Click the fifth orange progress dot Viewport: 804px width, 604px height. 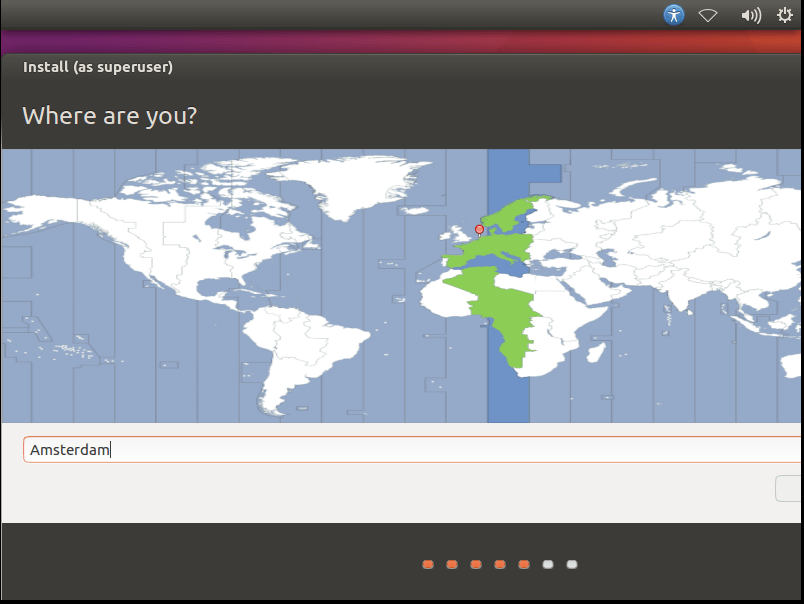point(524,565)
